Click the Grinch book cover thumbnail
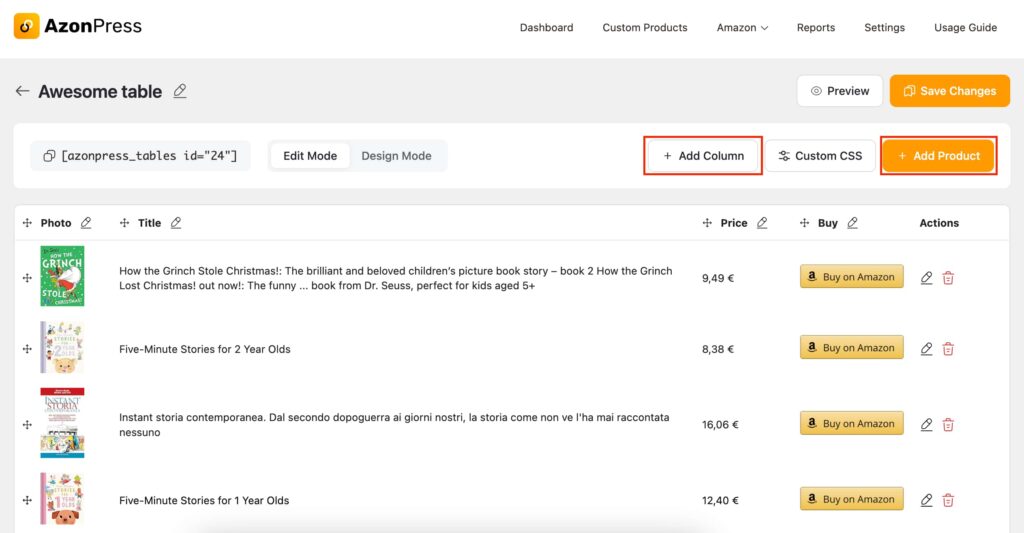The image size is (1024, 533). click(62, 276)
